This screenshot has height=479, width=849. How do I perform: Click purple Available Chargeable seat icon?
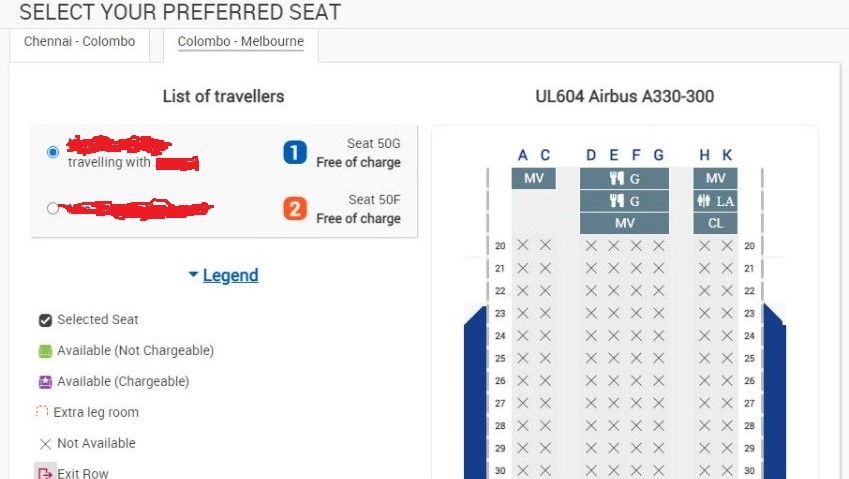point(45,382)
